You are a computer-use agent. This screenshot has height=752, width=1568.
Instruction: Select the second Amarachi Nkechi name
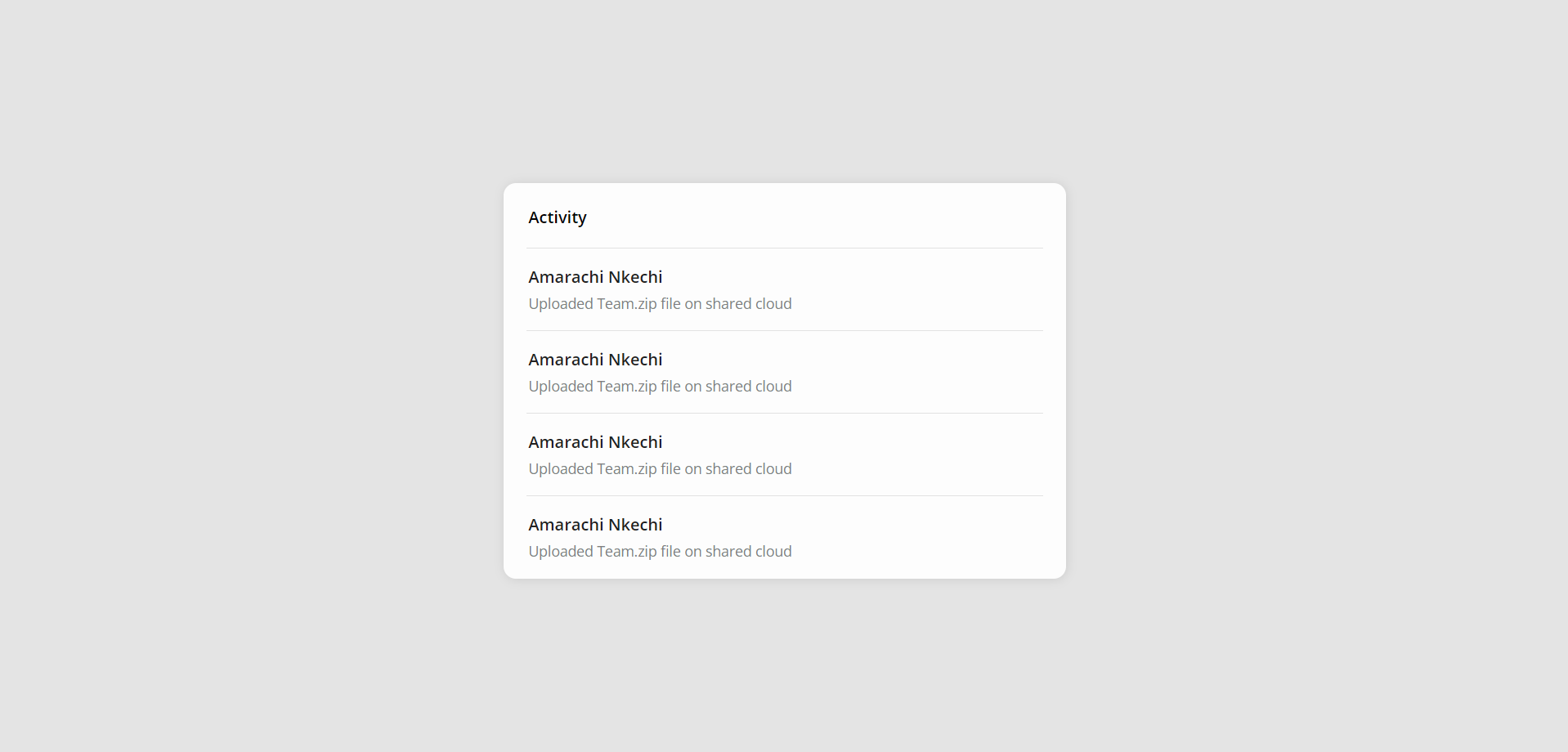pos(595,360)
